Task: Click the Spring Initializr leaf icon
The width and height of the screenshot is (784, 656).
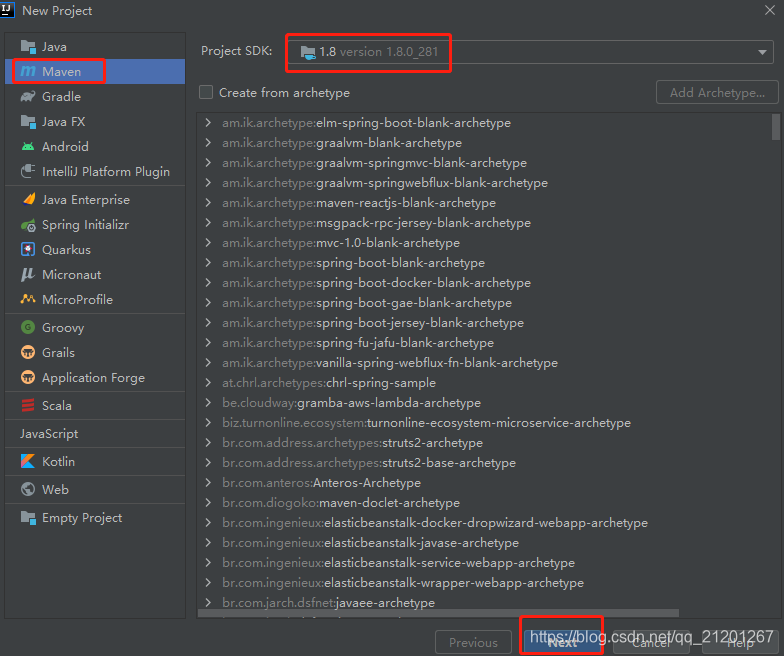Action: click(x=28, y=225)
